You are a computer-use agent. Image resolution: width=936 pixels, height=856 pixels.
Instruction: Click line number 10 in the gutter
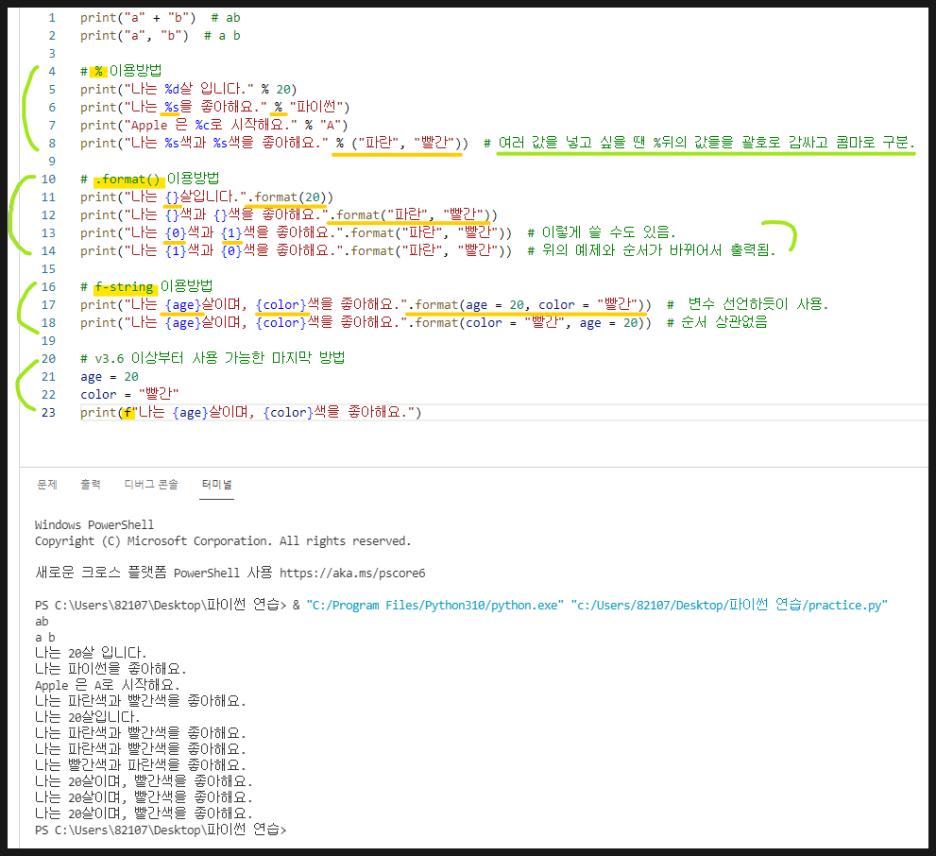[48, 179]
